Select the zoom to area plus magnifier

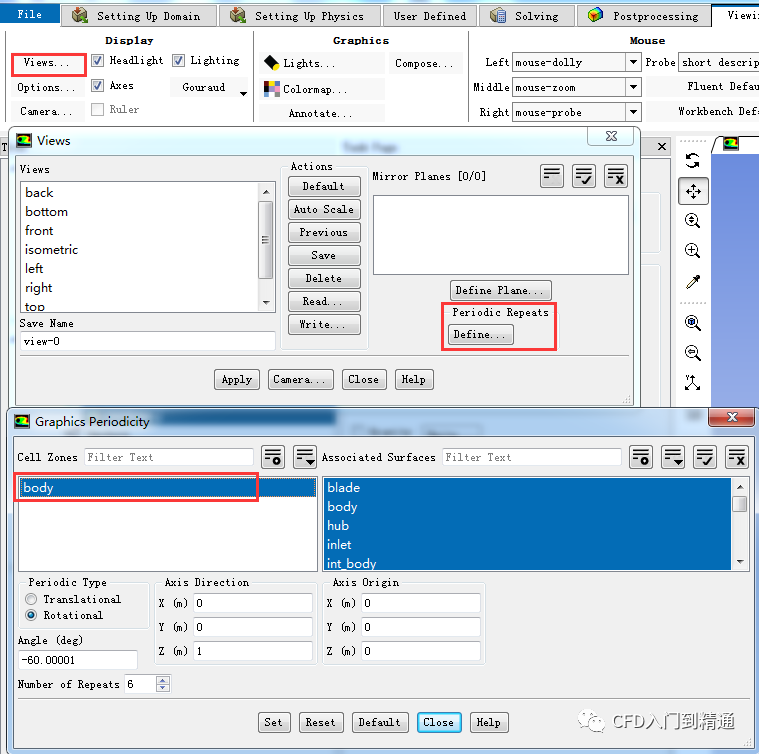[693, 251]
